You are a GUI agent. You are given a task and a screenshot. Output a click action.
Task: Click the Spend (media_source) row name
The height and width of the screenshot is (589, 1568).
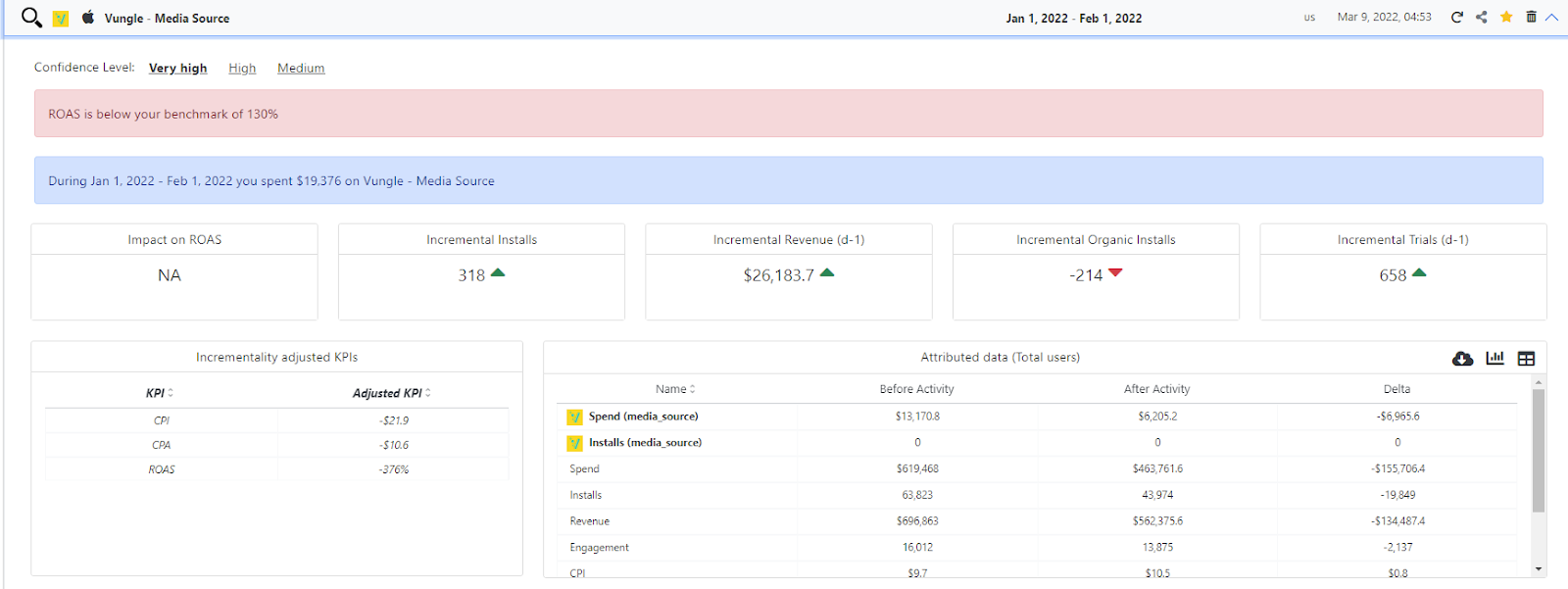tap(644, 417)
